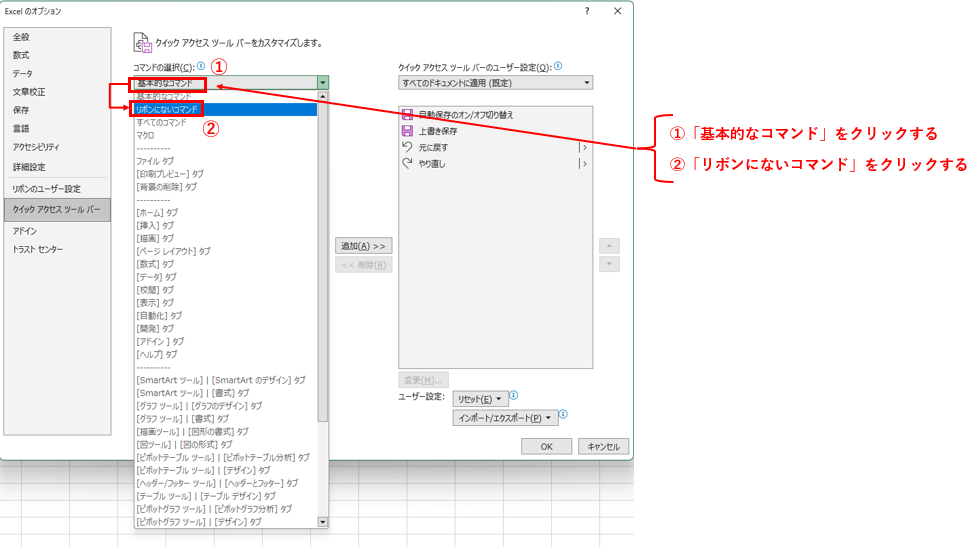Click the autosave toggle command icon

click(x=407, y=115)
